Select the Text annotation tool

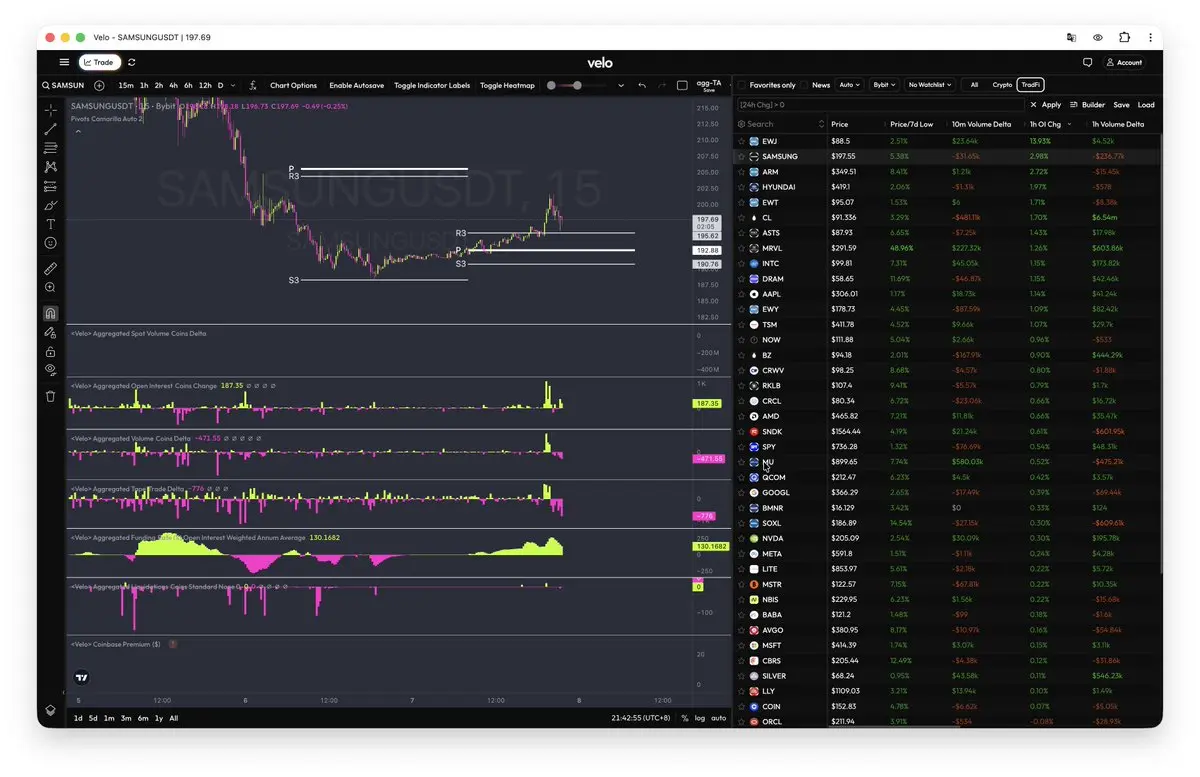[x=50, y=224]
